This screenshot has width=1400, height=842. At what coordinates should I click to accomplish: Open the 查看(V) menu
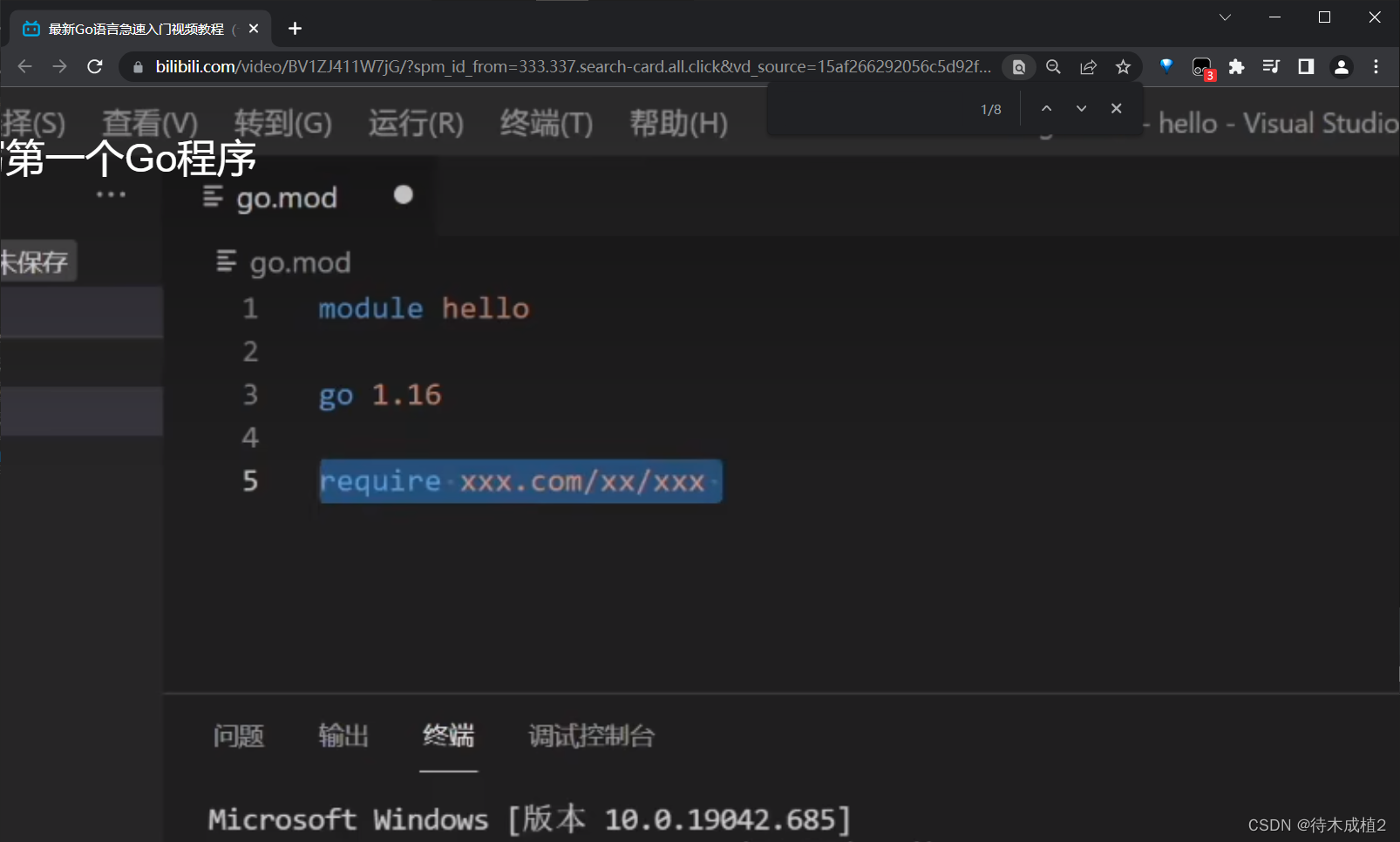tap(150, 123)
